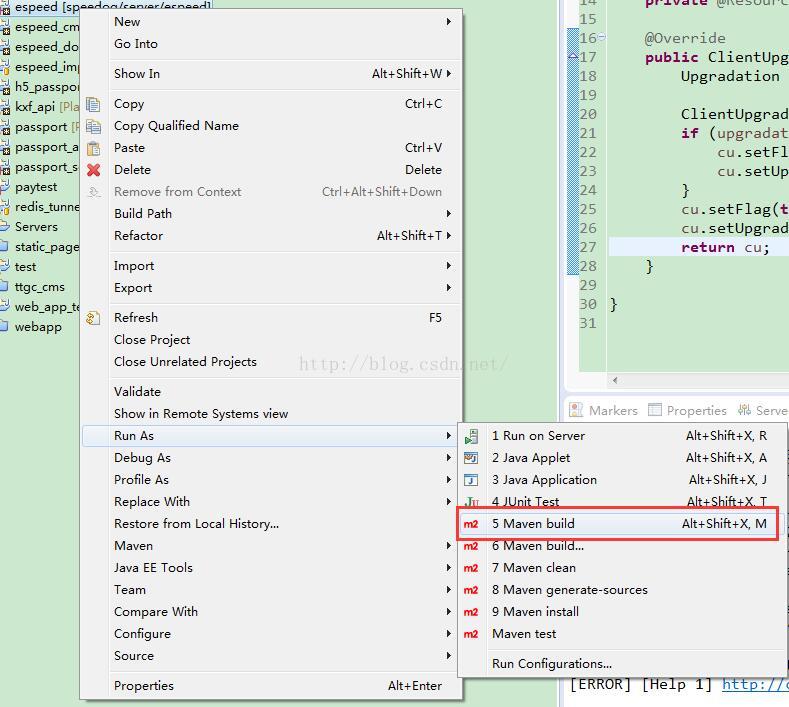Click the Java Application icon
This screenshot has height=707, width=789.
click(471, 480)
